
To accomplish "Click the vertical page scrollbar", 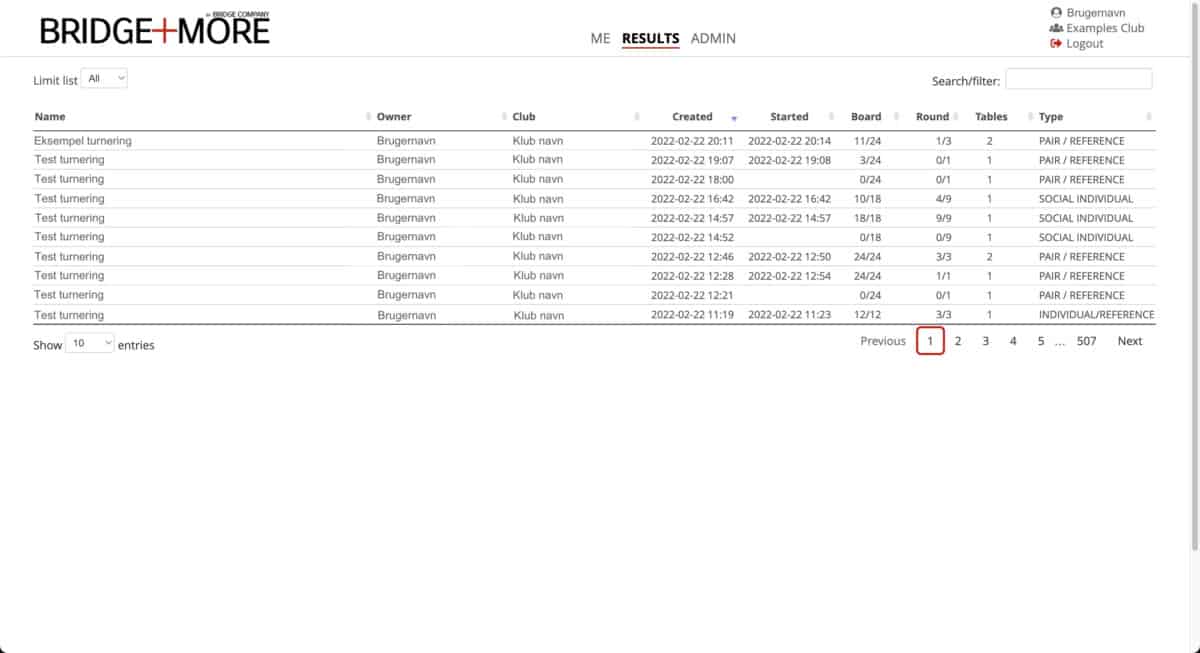I will 1195,300.
